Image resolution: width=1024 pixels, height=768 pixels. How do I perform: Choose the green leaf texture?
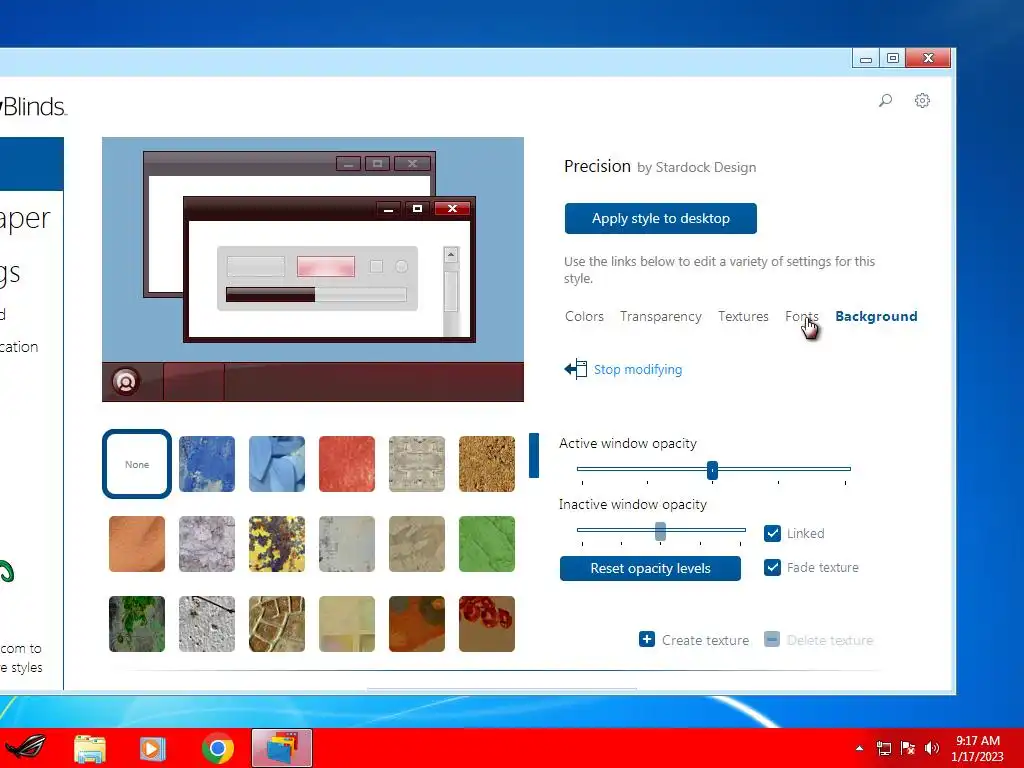pos(487,544)
